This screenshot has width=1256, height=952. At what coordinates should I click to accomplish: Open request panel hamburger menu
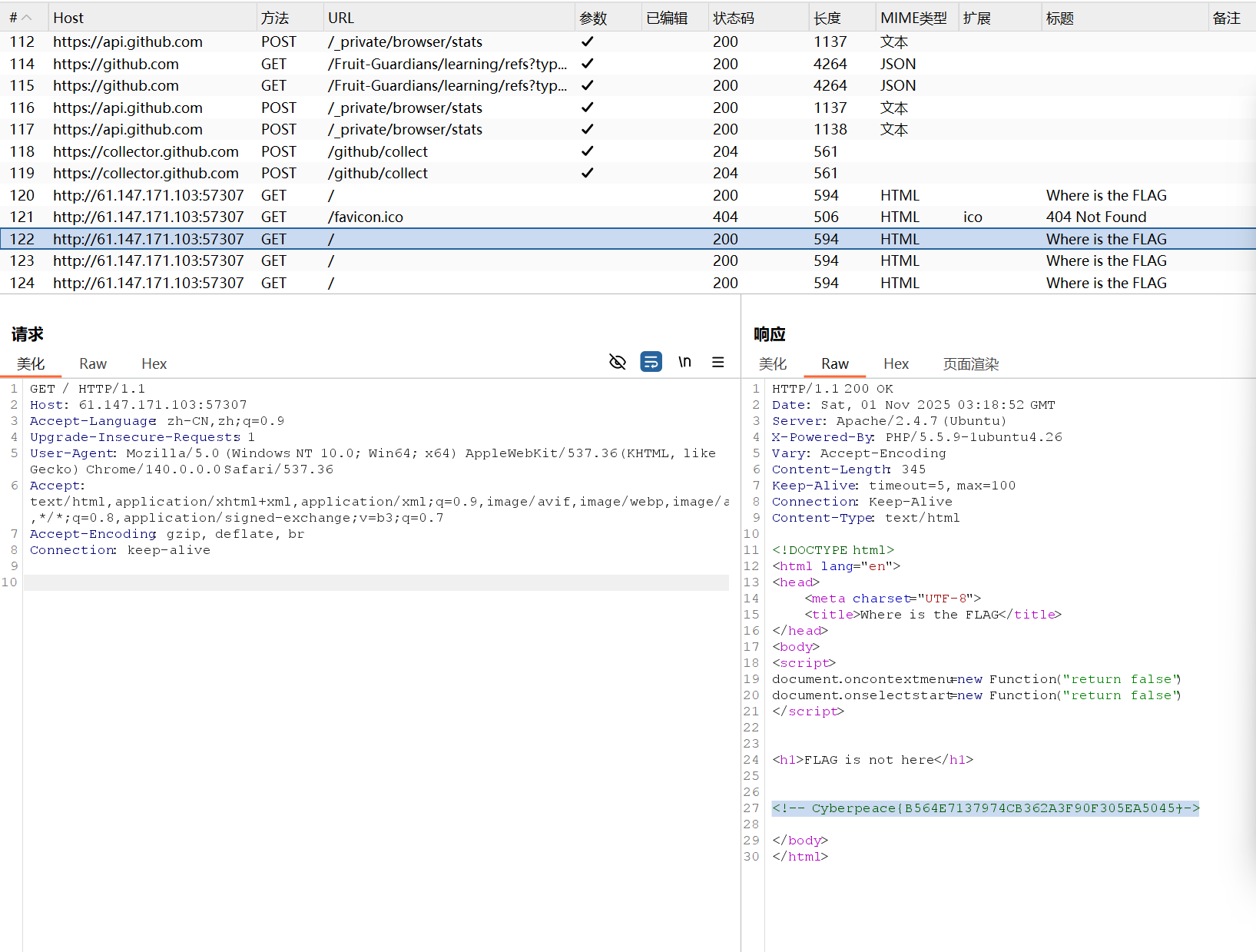point(718,362)
